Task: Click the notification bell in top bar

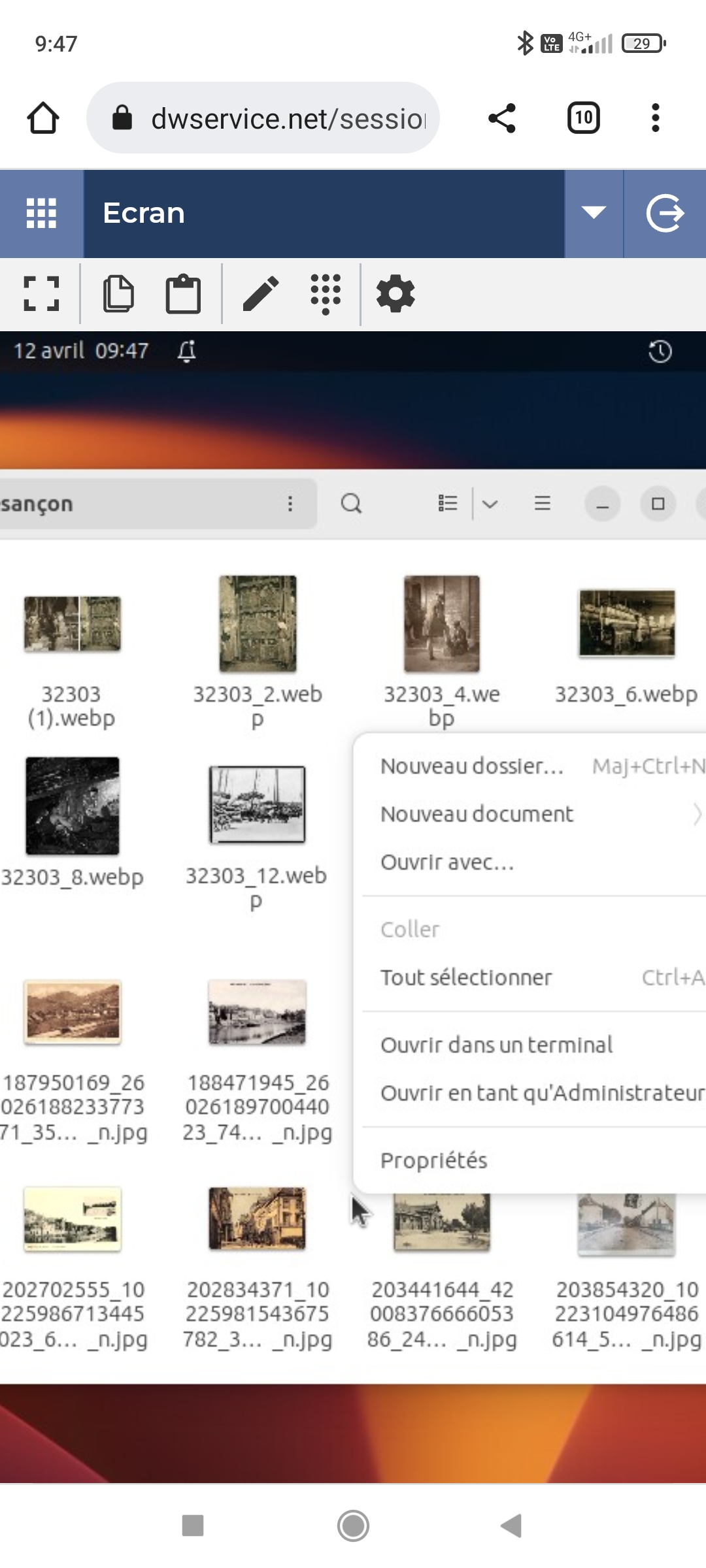Action: 187,351
